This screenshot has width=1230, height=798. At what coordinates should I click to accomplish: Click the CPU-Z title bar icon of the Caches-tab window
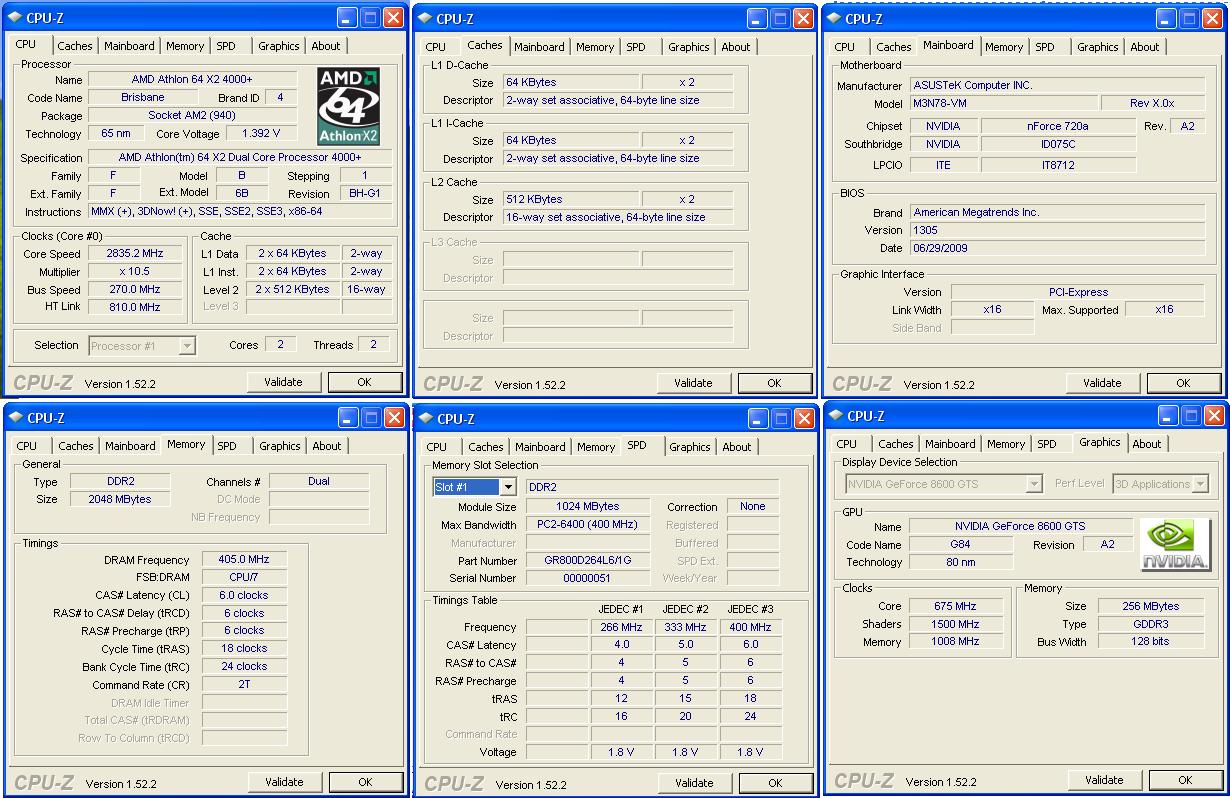tap(424, 18)
